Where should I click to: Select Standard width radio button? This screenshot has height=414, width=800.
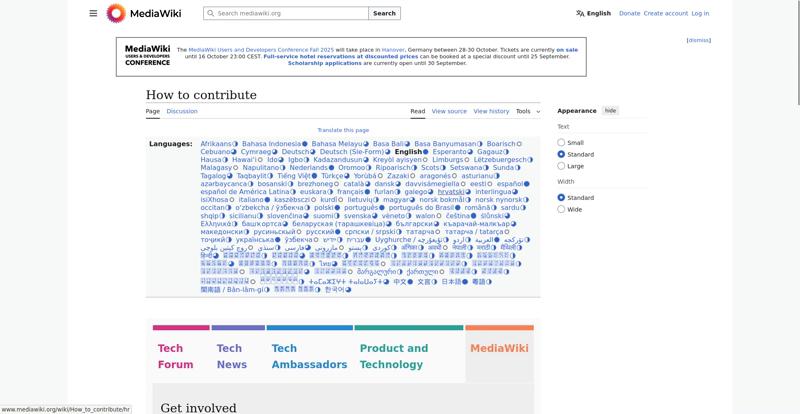point(561,198)
